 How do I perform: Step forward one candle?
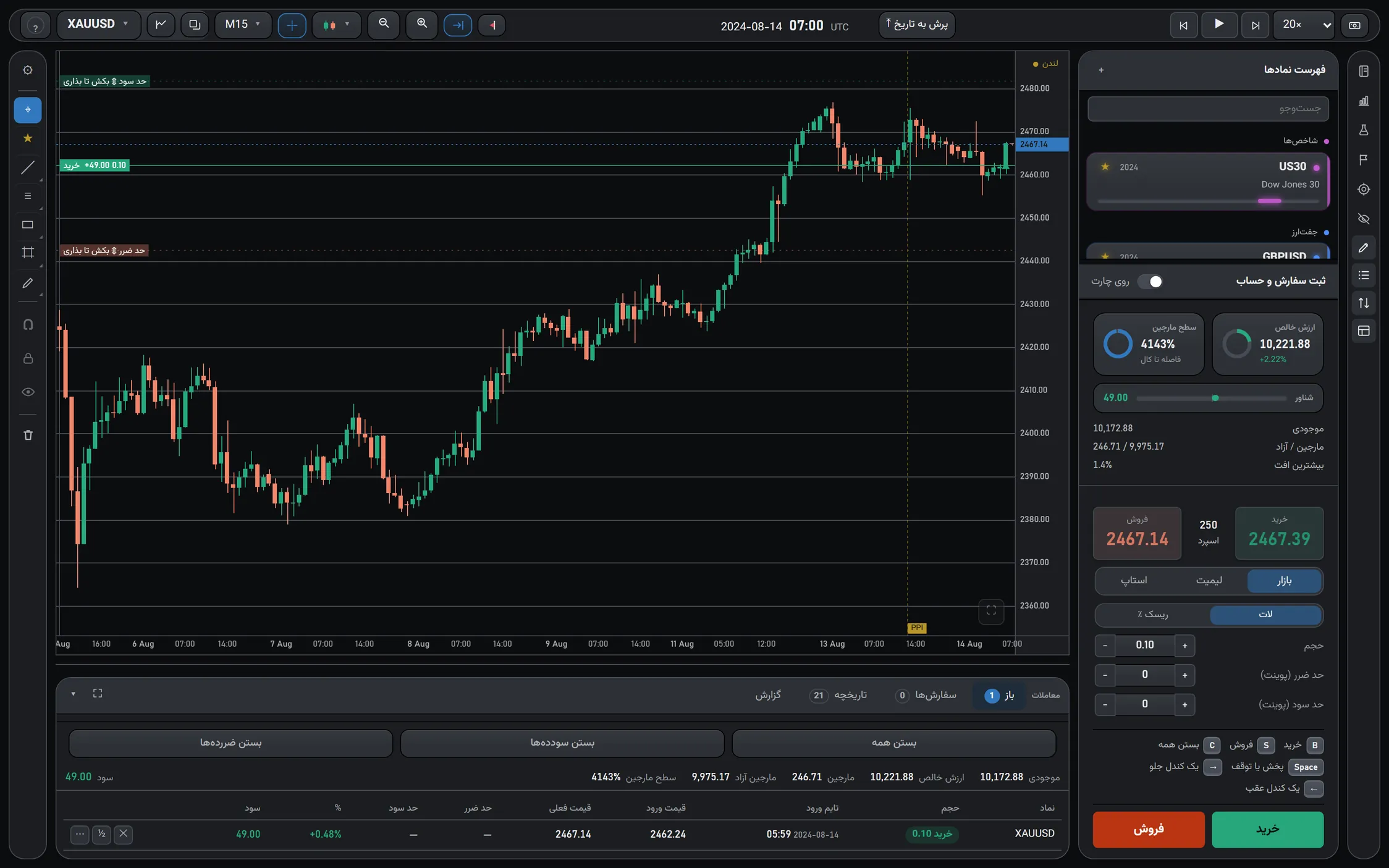[x=1255, y=25]
